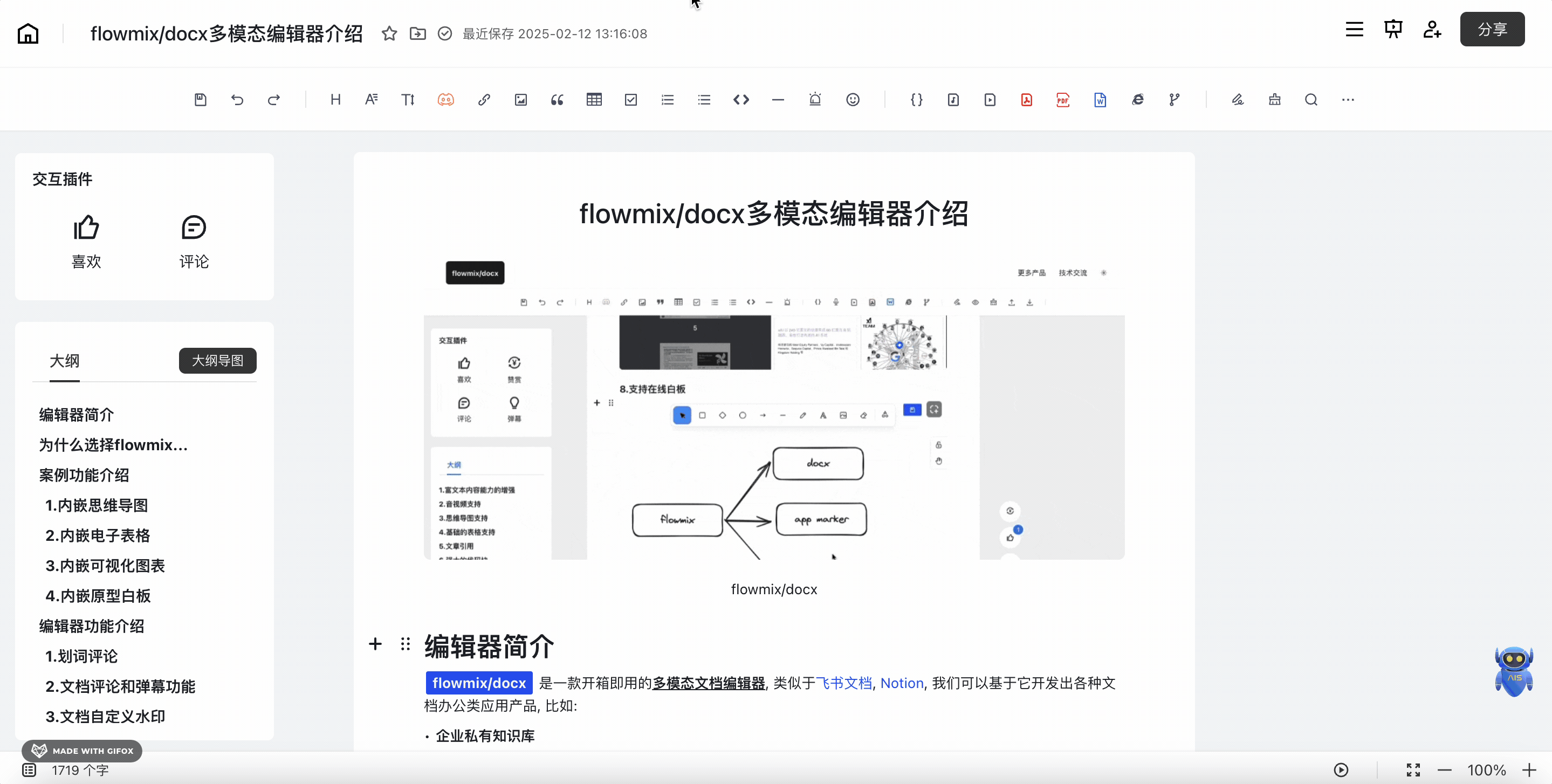Click drag handle beside 编辑器简介 heading
This screenshot has width=1552, height=784.
pos(406,644)
